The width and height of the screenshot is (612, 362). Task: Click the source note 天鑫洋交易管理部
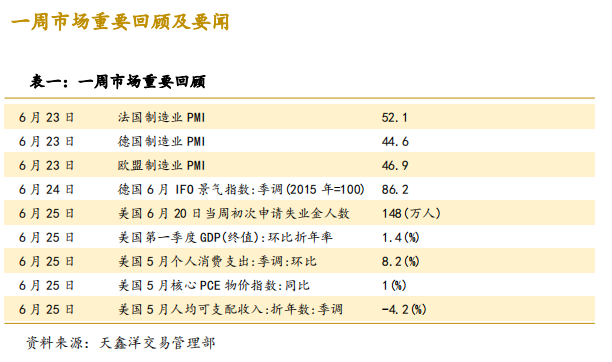point(157,343)
